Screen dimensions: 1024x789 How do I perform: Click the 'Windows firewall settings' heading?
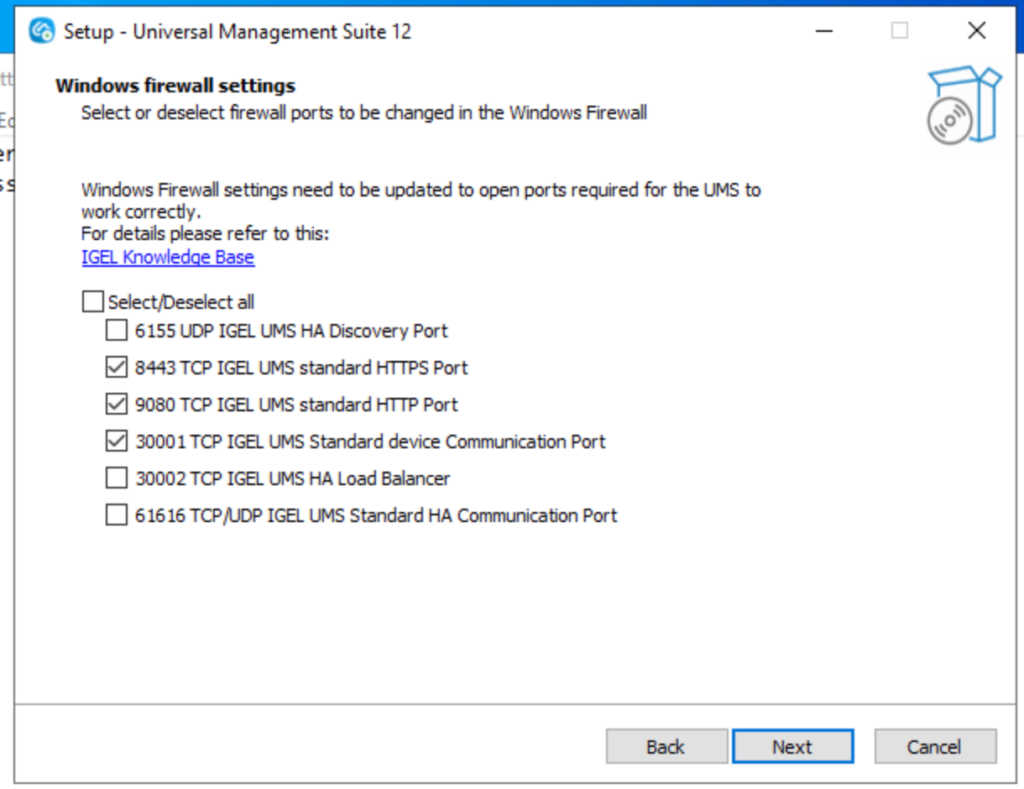[175, 86]
